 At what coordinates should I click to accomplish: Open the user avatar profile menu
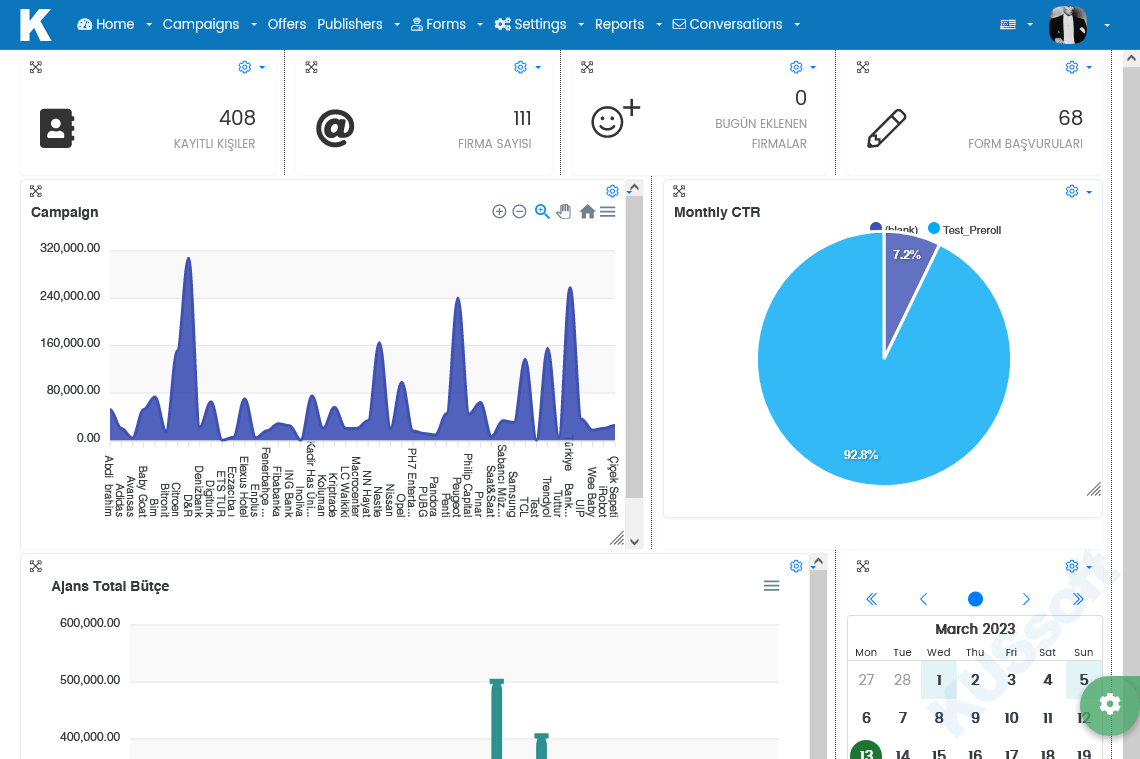1078,25
